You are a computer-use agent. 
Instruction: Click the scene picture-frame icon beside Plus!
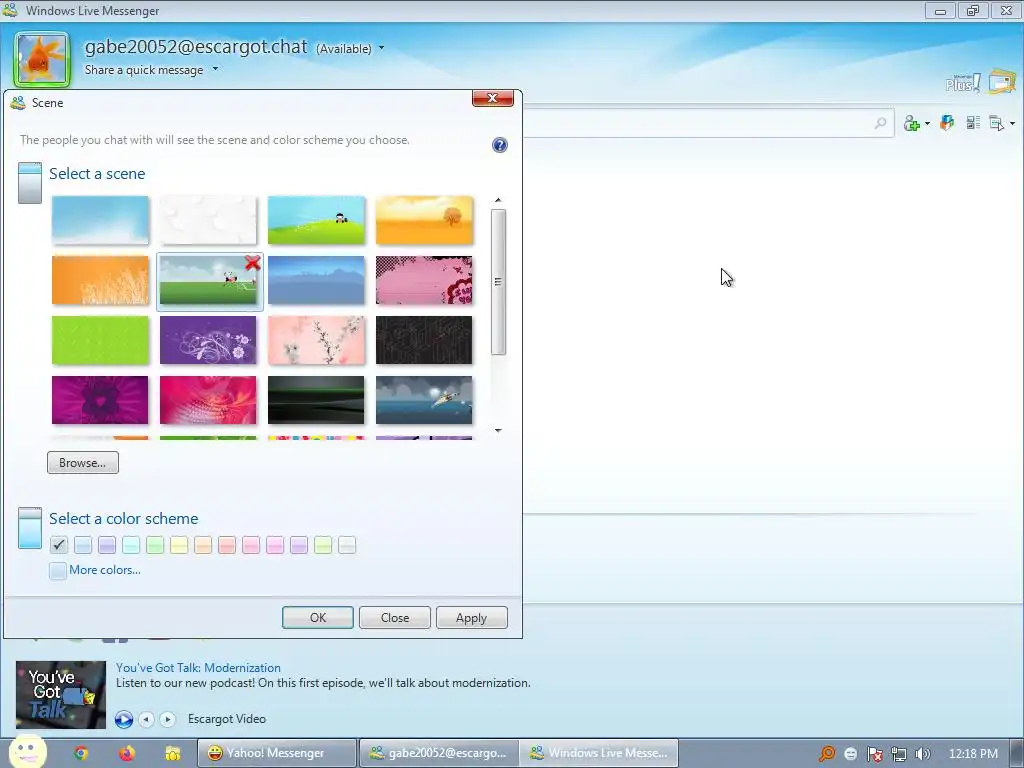(1002, 82)
